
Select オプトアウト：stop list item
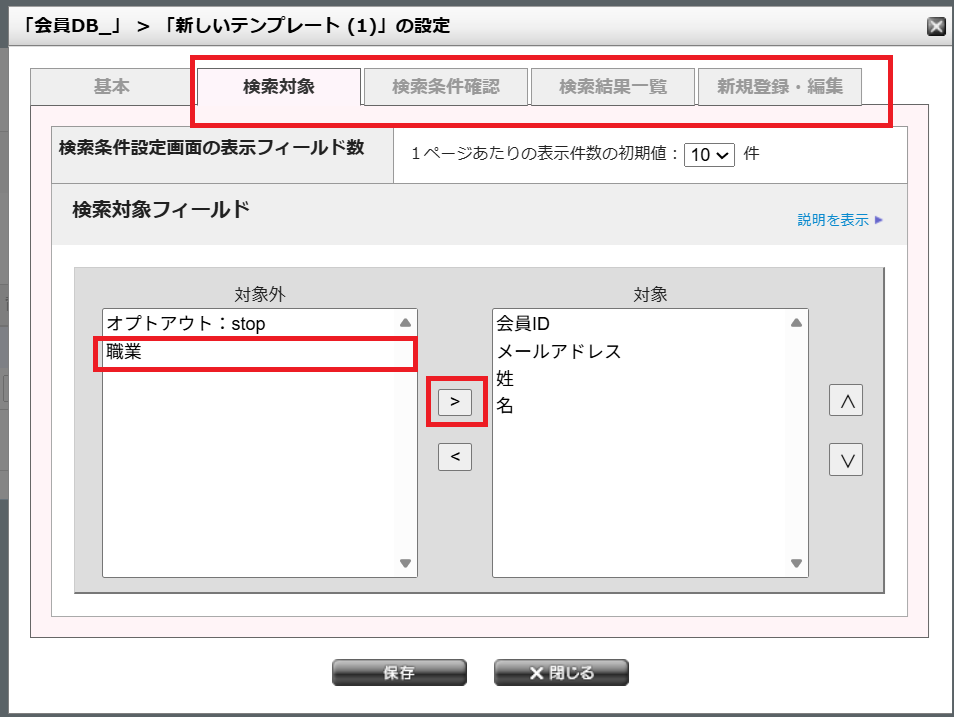[x=251, y=324]
